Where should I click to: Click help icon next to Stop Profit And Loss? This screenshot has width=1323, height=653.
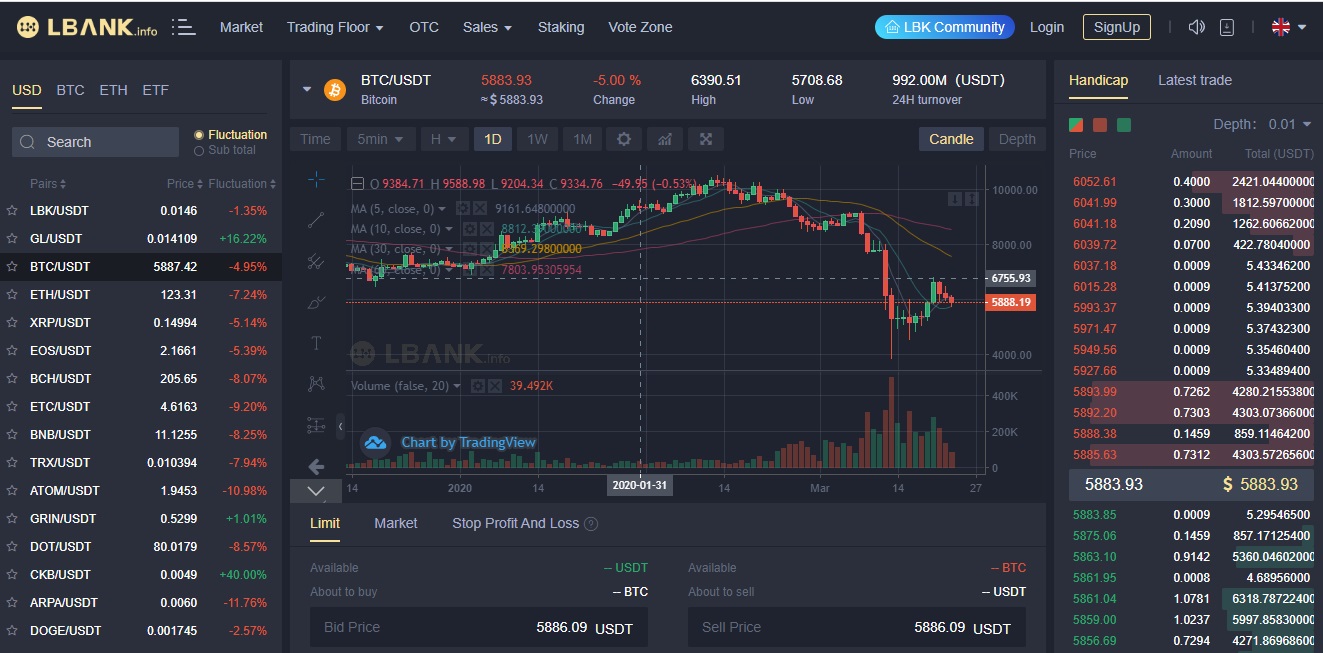click(x=591, y=524)
